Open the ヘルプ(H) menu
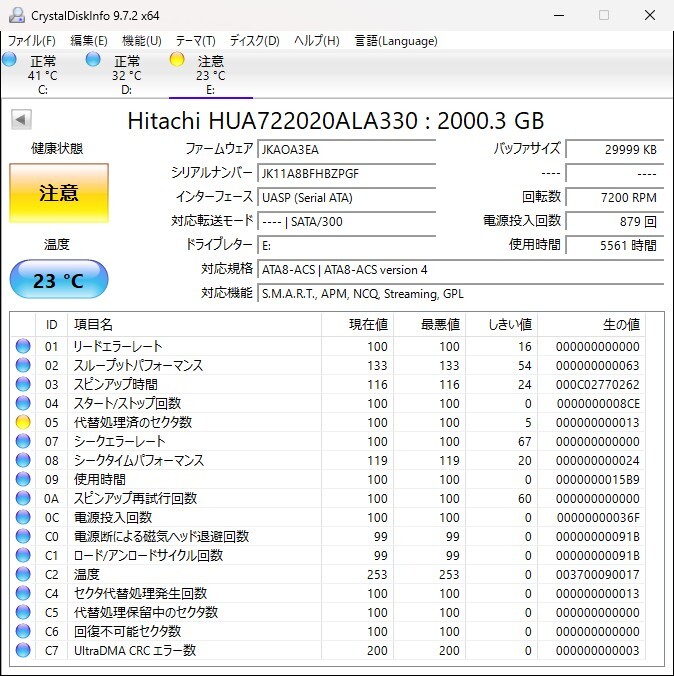674x676 pixels. tap(317, 41)
